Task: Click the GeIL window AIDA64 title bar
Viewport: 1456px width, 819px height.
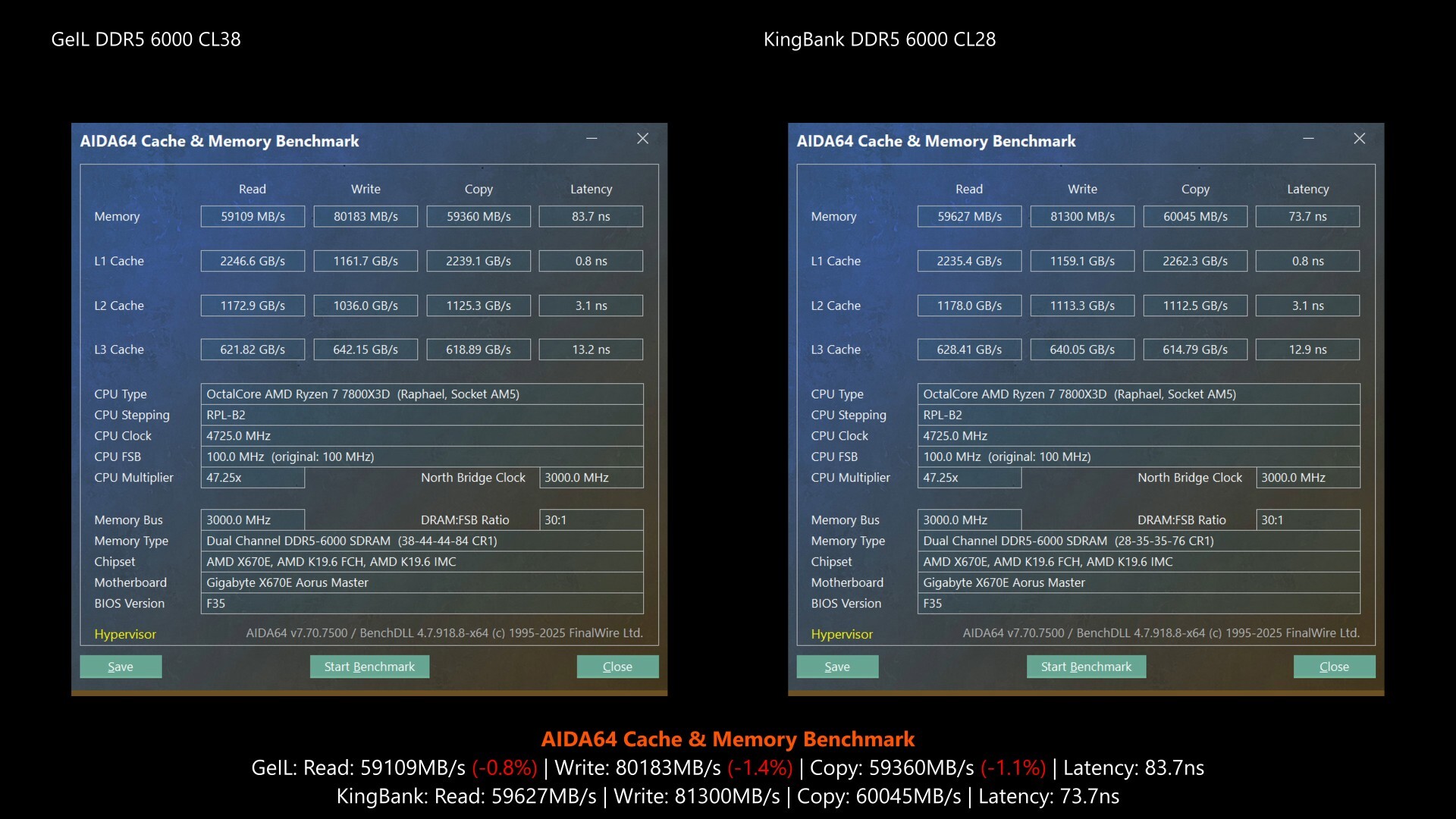Action: [220, 141]
